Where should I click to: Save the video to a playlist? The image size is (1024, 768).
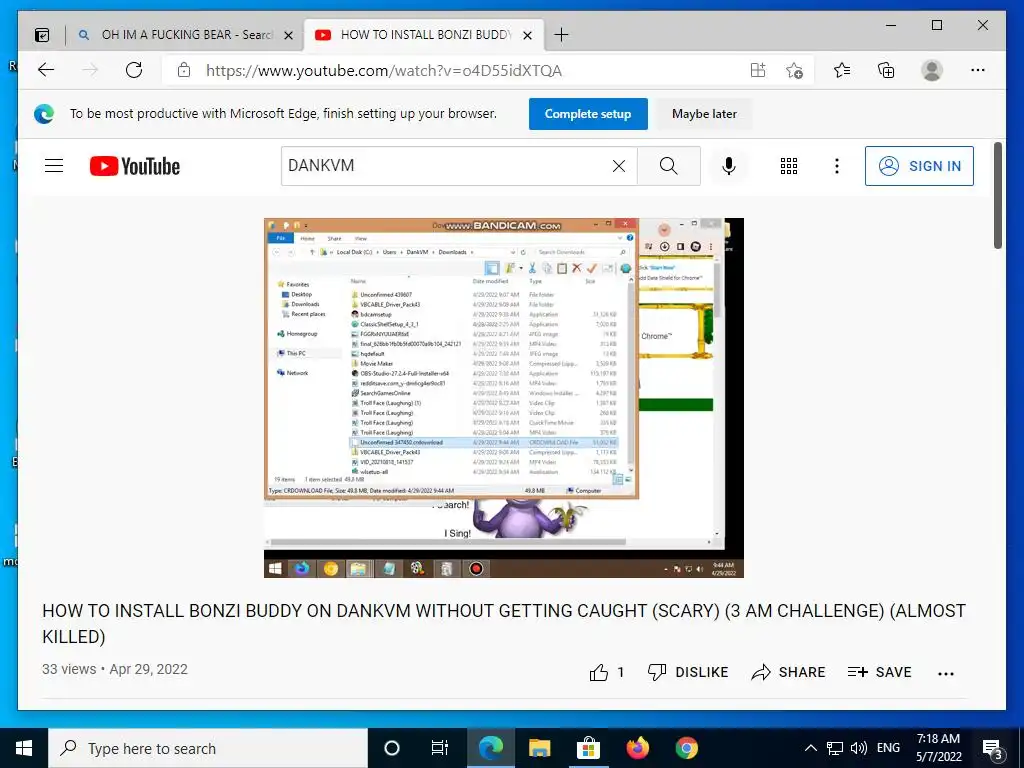click(879, 672)
